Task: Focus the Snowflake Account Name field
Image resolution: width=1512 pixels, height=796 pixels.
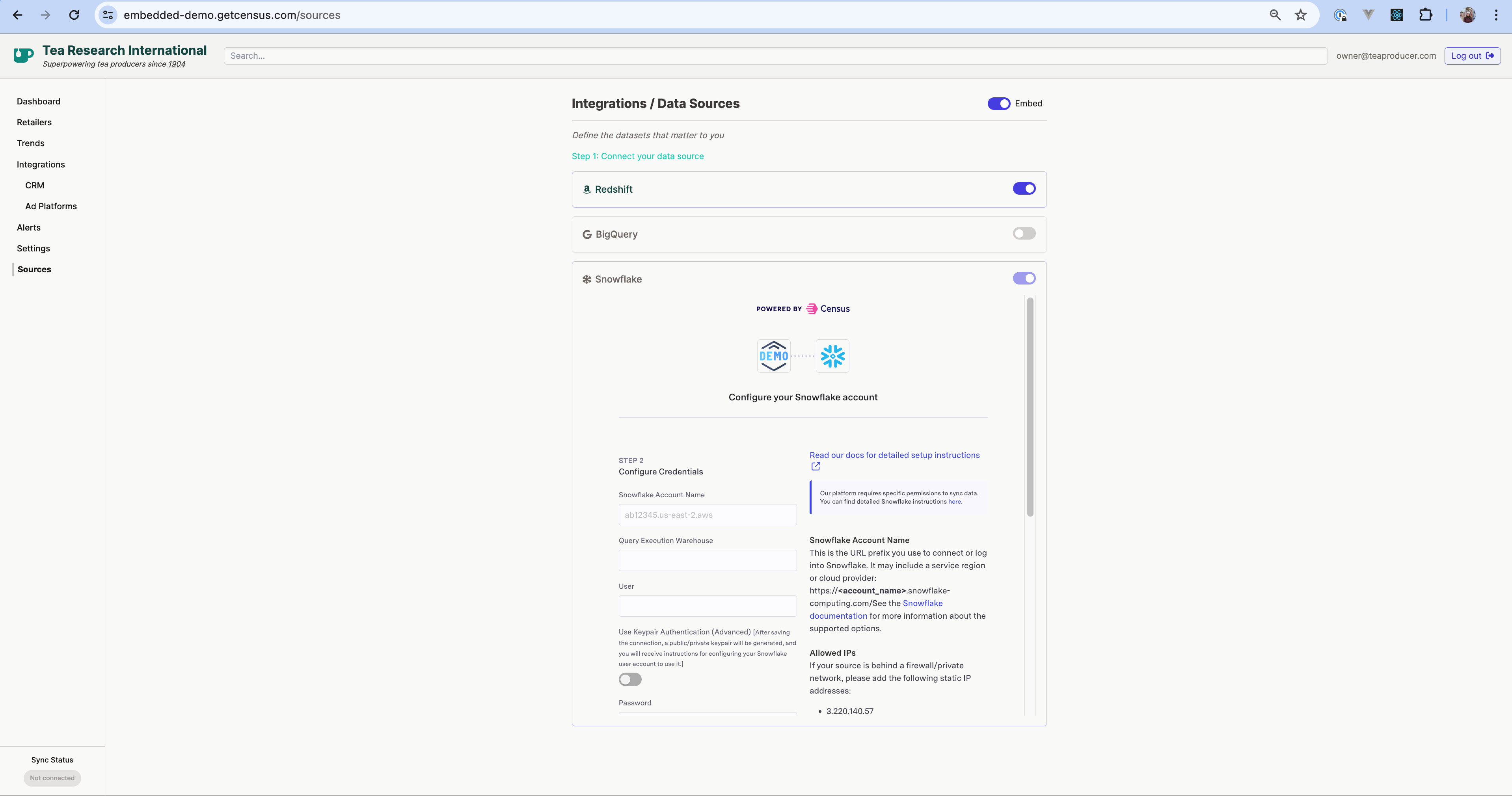Action: pos(707,515)
